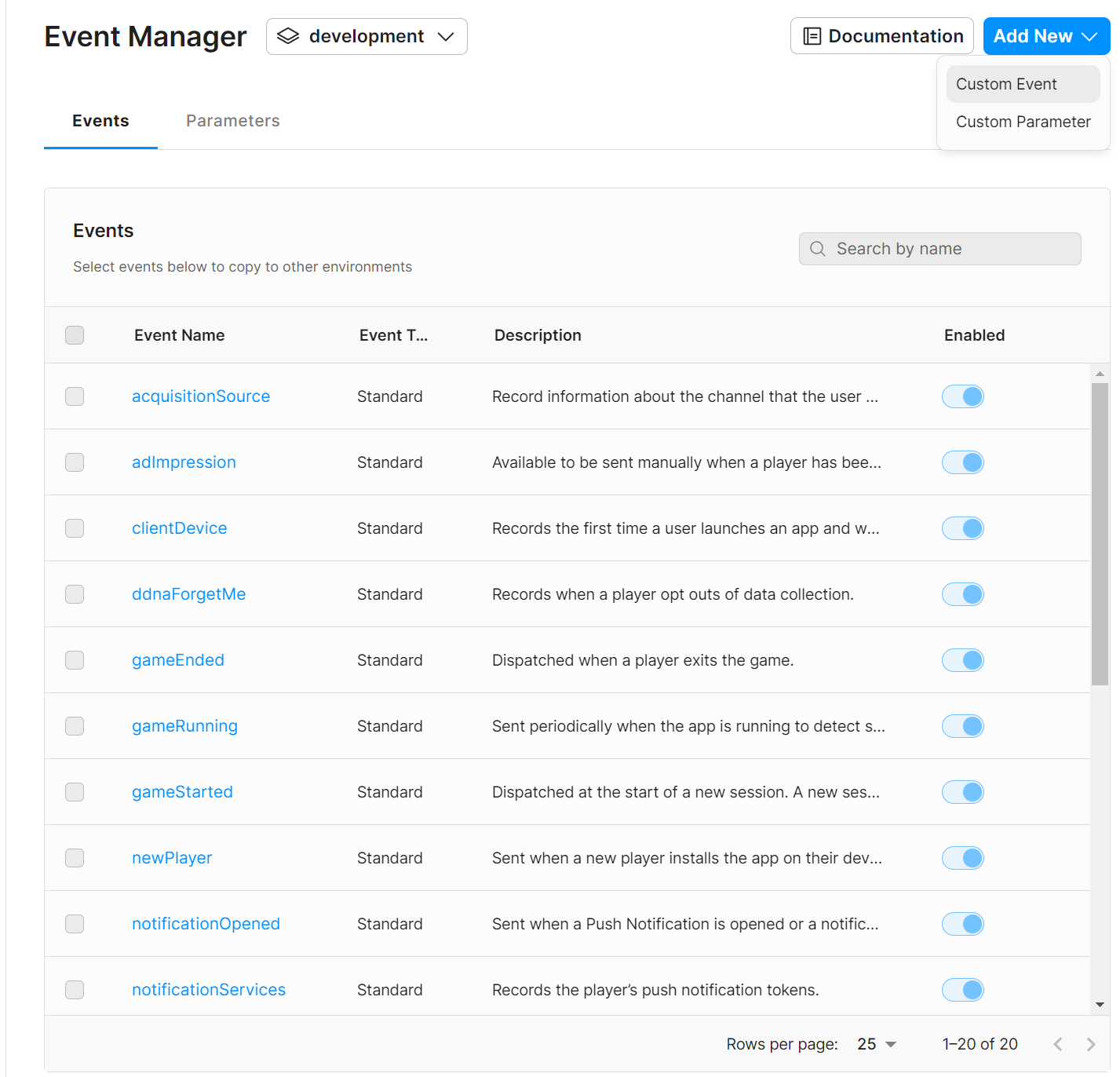Image resolution: width=1120 pixels, height=1077 pixels.
Task: Open the acquisitionSource event link
Action: point(201,396)
